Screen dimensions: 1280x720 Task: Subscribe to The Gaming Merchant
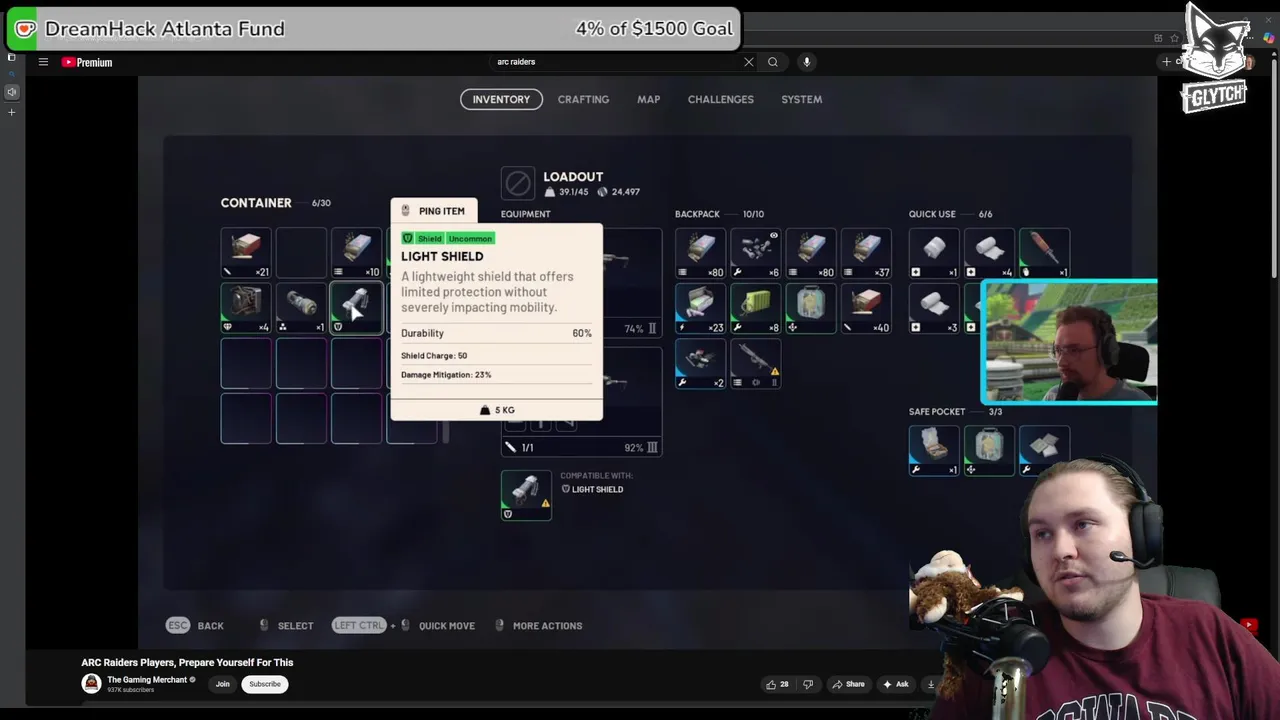point(265,684)
